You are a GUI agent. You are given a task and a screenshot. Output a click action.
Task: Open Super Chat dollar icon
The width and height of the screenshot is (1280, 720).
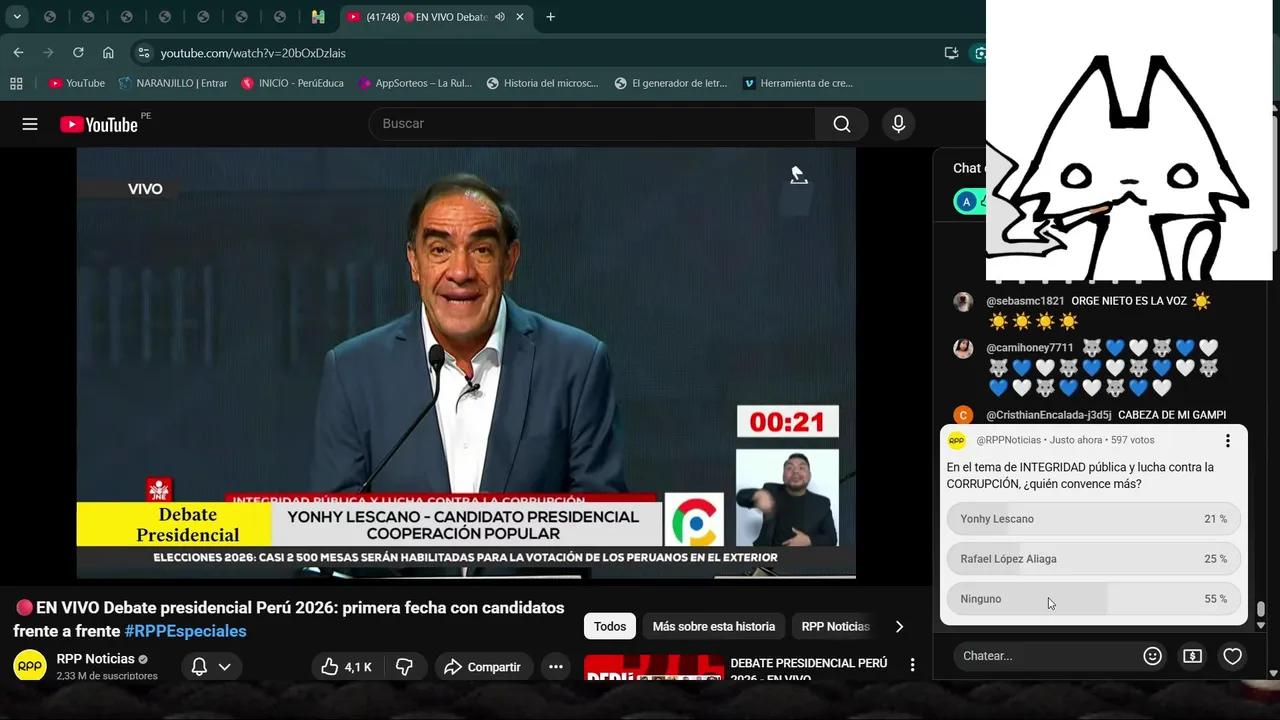pyautogui.click(x=1192, y=656)
